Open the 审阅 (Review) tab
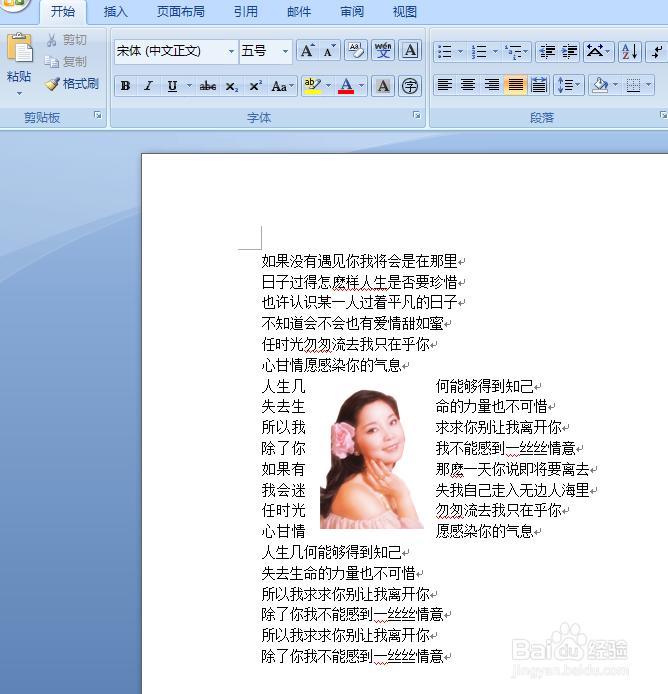The width and height of the screenshot is (668, 694). [352, 12]
